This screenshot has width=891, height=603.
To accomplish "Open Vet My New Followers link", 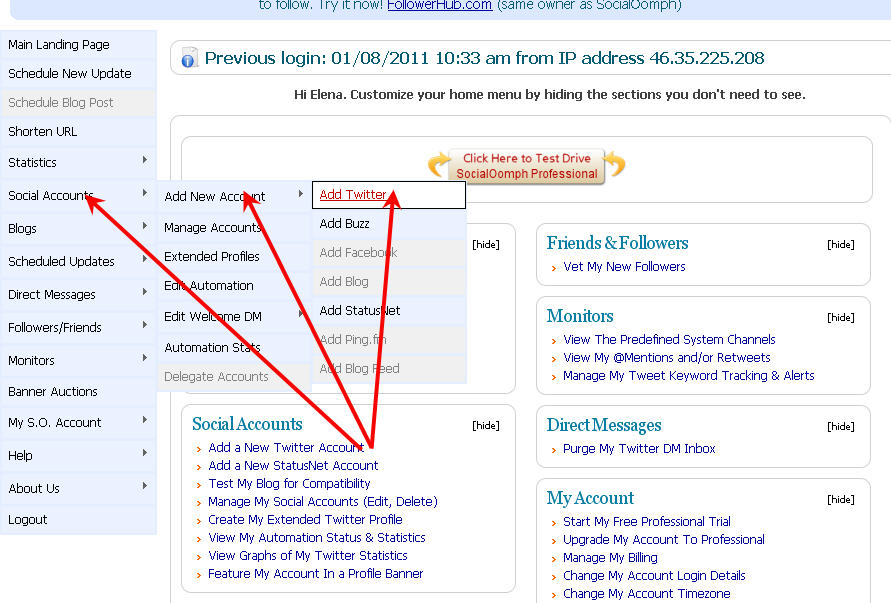I will tap(624, 267).
